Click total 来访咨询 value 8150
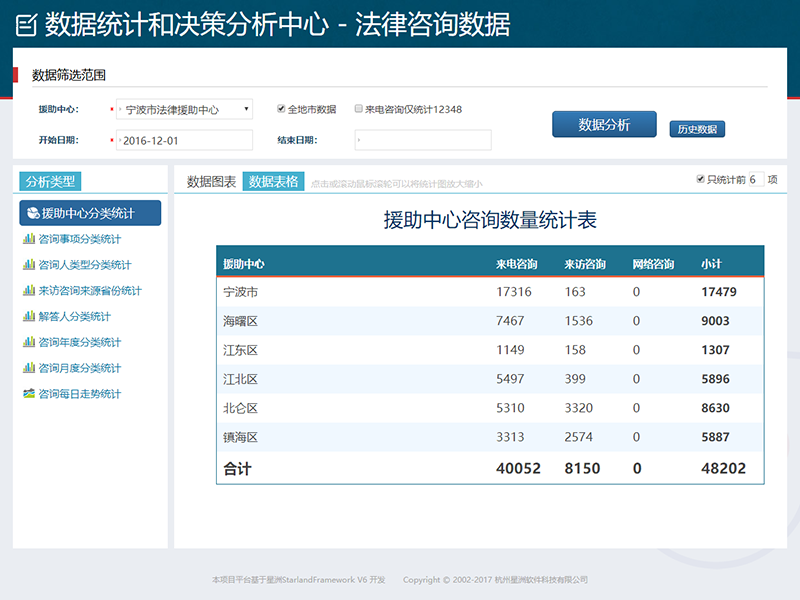 click(x=582, y=468)
